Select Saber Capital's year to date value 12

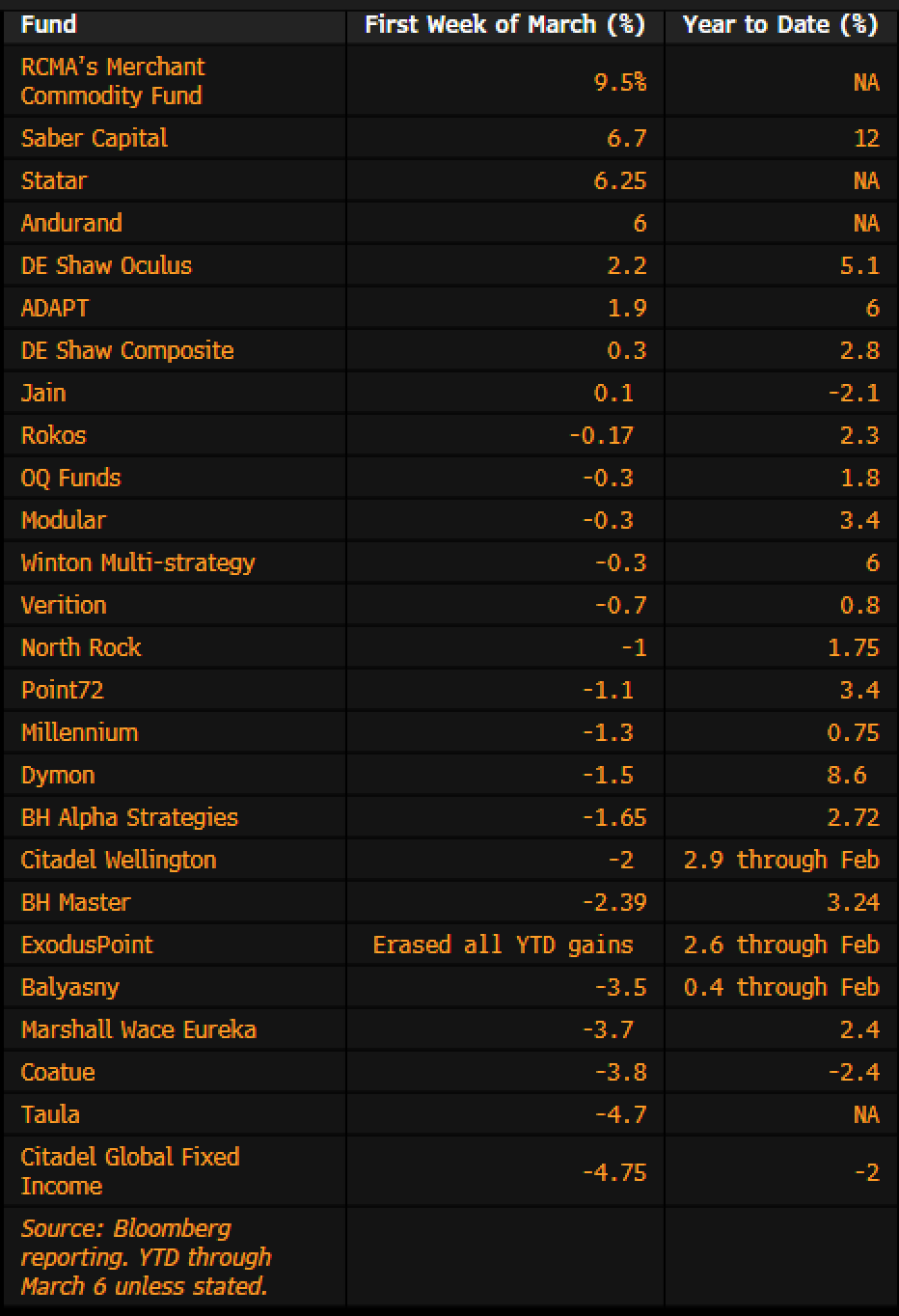(866, 138)
